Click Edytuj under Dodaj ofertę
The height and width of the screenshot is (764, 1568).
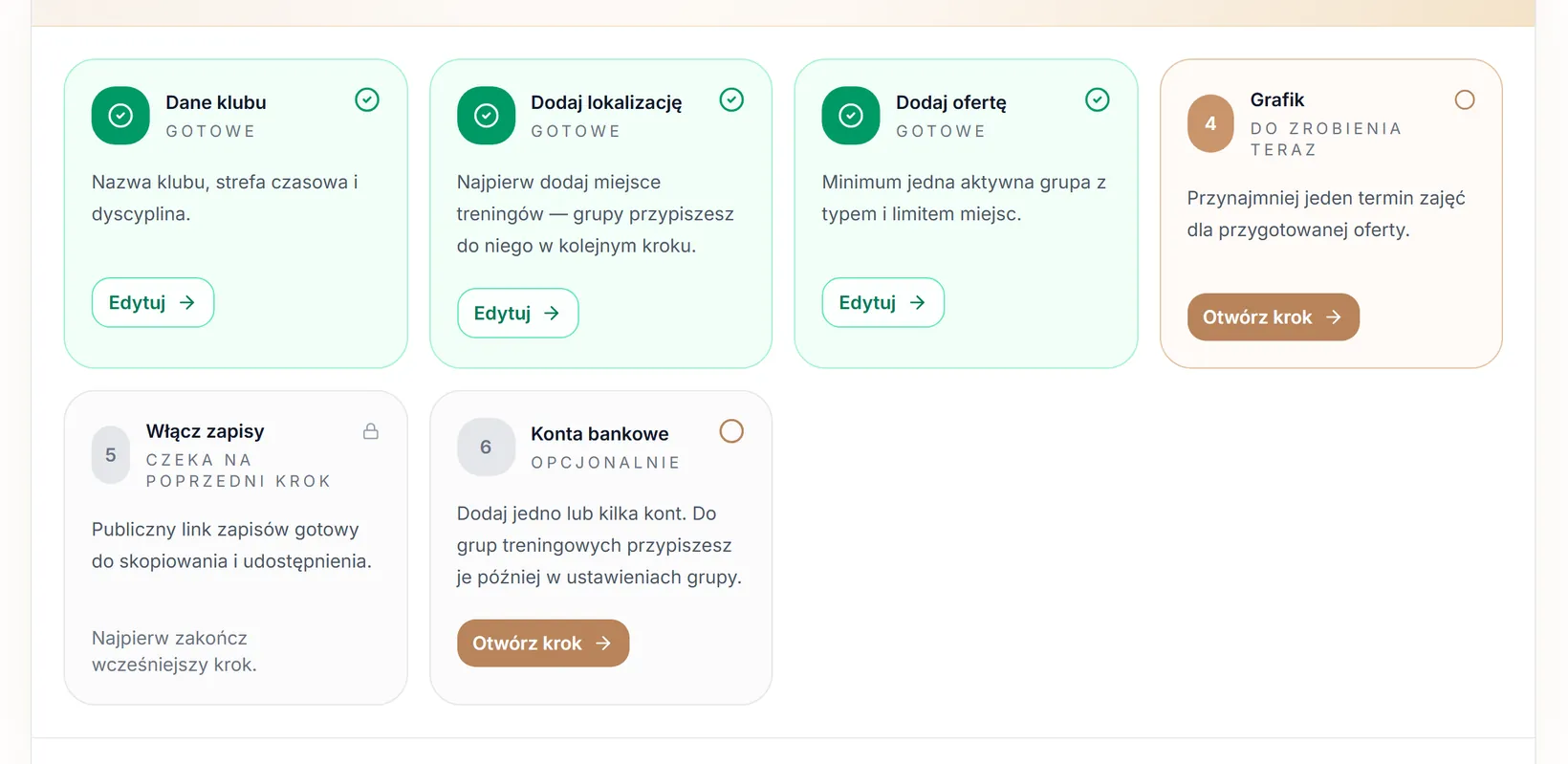click(x=883, y=302)
